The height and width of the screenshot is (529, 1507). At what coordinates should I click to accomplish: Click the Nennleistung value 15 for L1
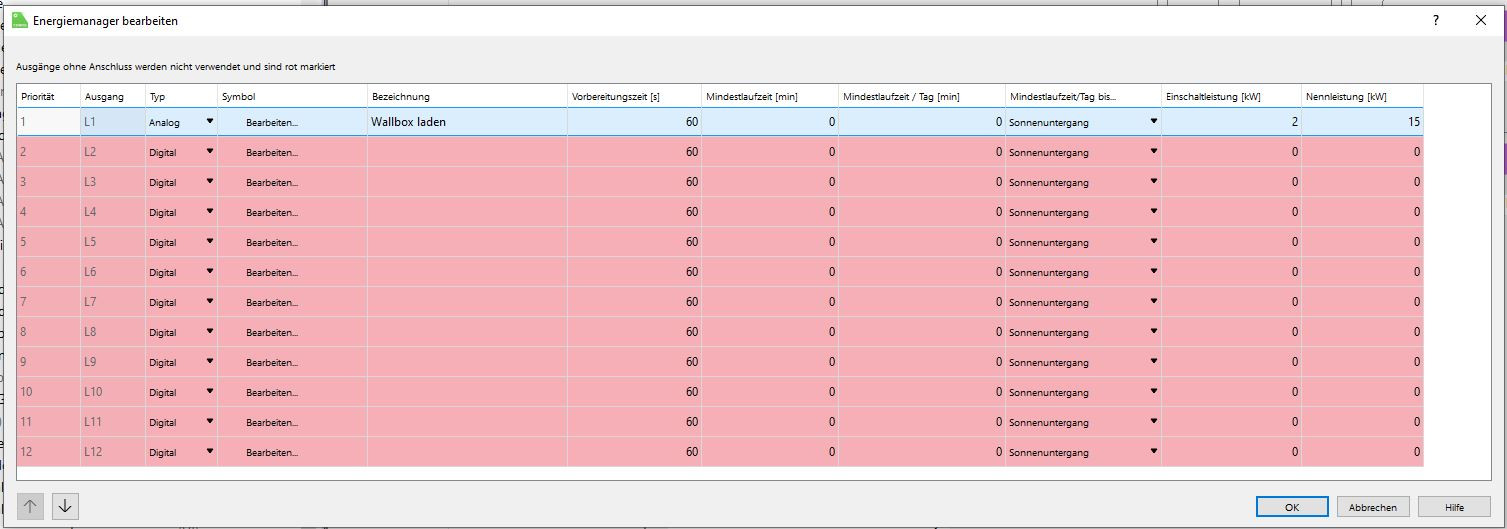tap(1362, 122)
